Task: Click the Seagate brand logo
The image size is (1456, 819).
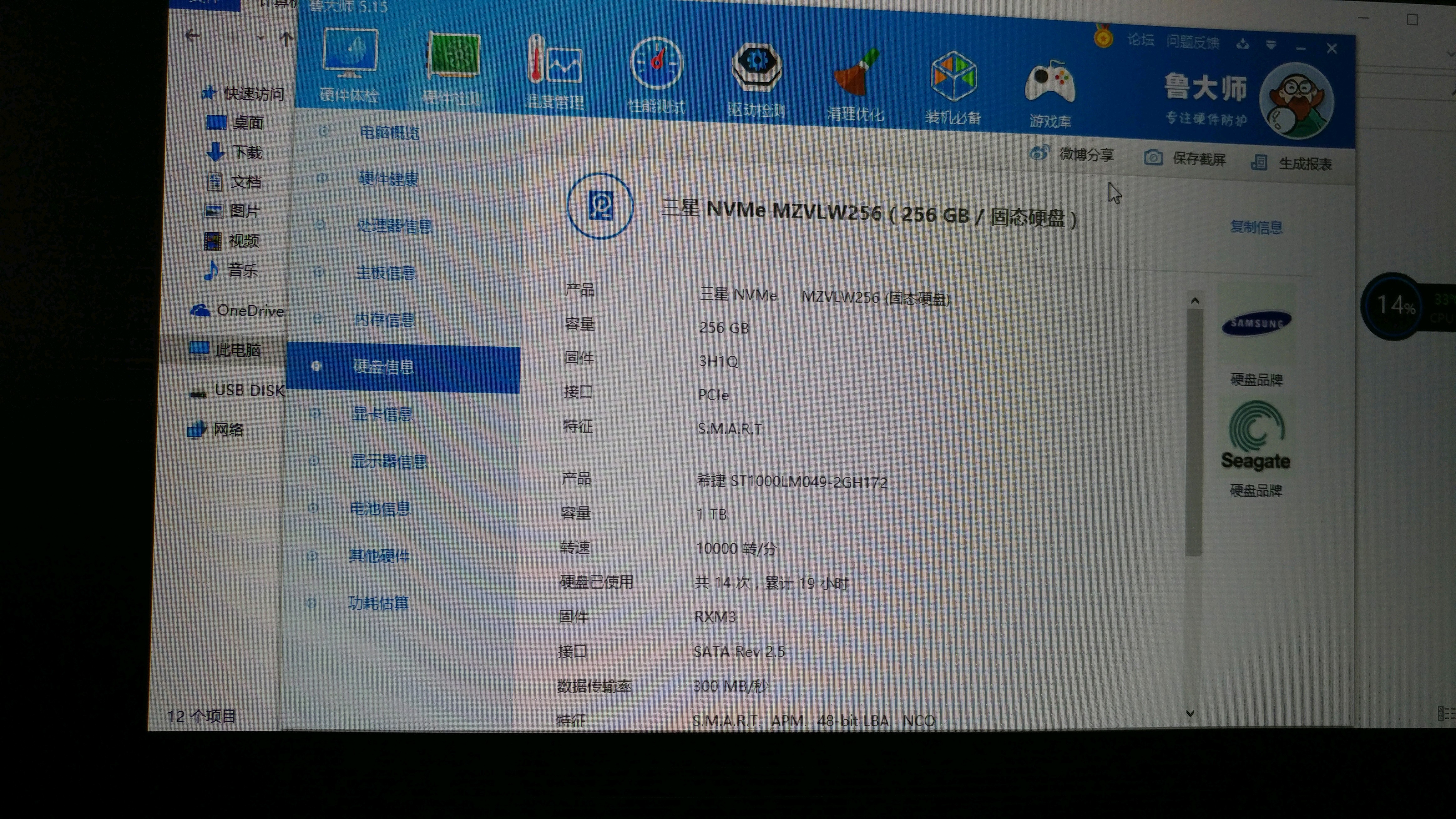Action: (x=1256, y=436)
